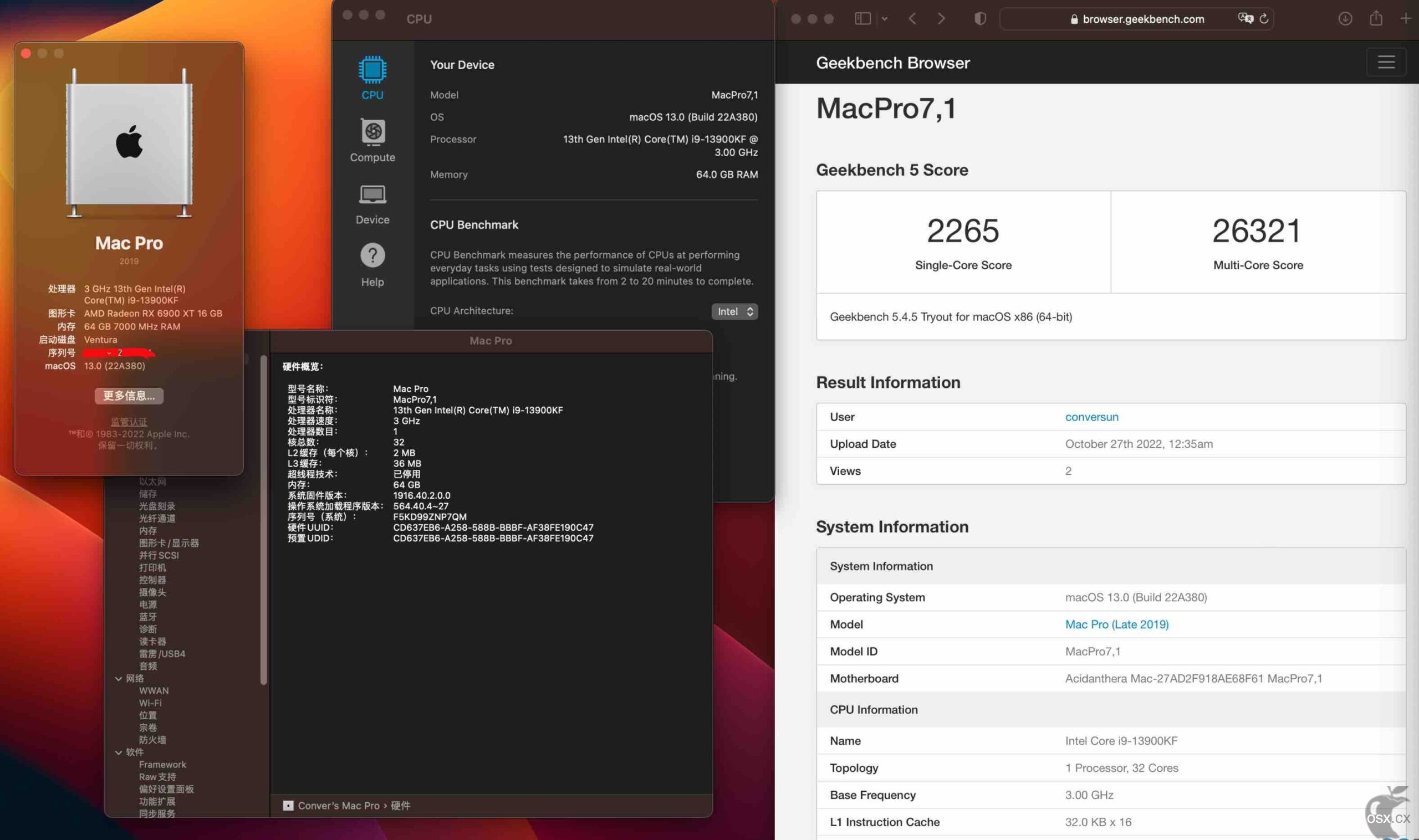The image size is (1419, 840).
Task: Click the serial number F5KD99ZNP7QM
Action: pyautogui.click(x=430, y=516)
